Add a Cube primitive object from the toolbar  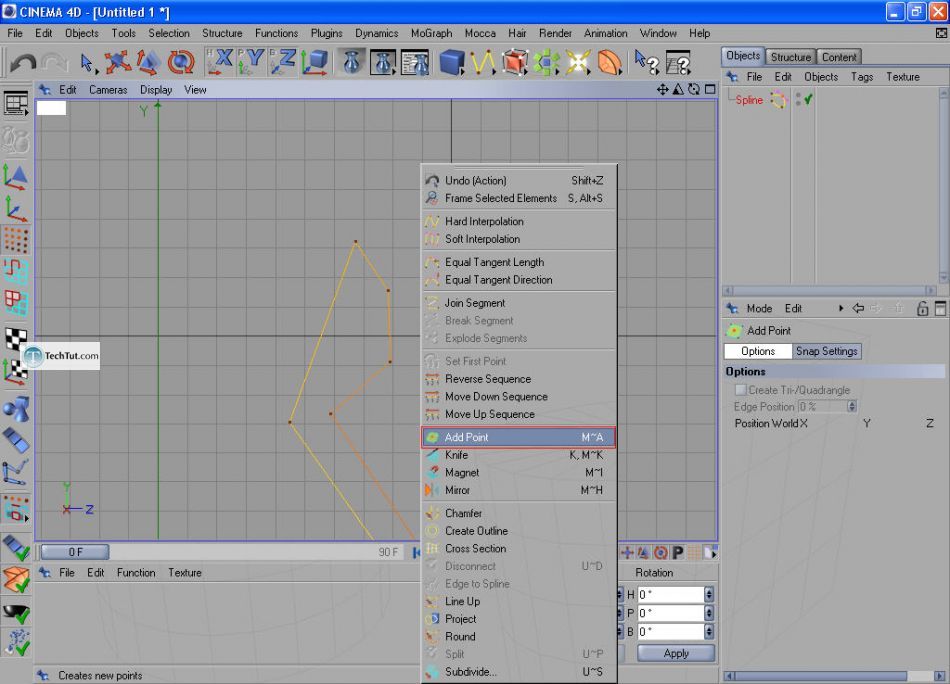[x=452, y=62]
